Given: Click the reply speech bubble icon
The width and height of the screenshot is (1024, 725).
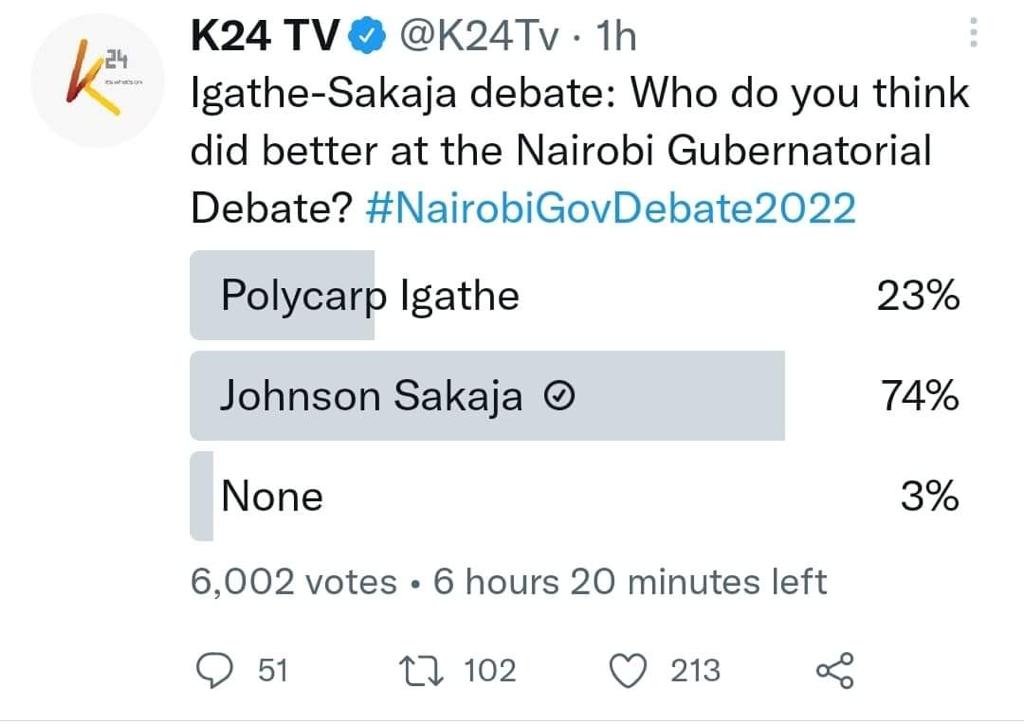Looking at the screenshot, I should (x=211, y=670).
